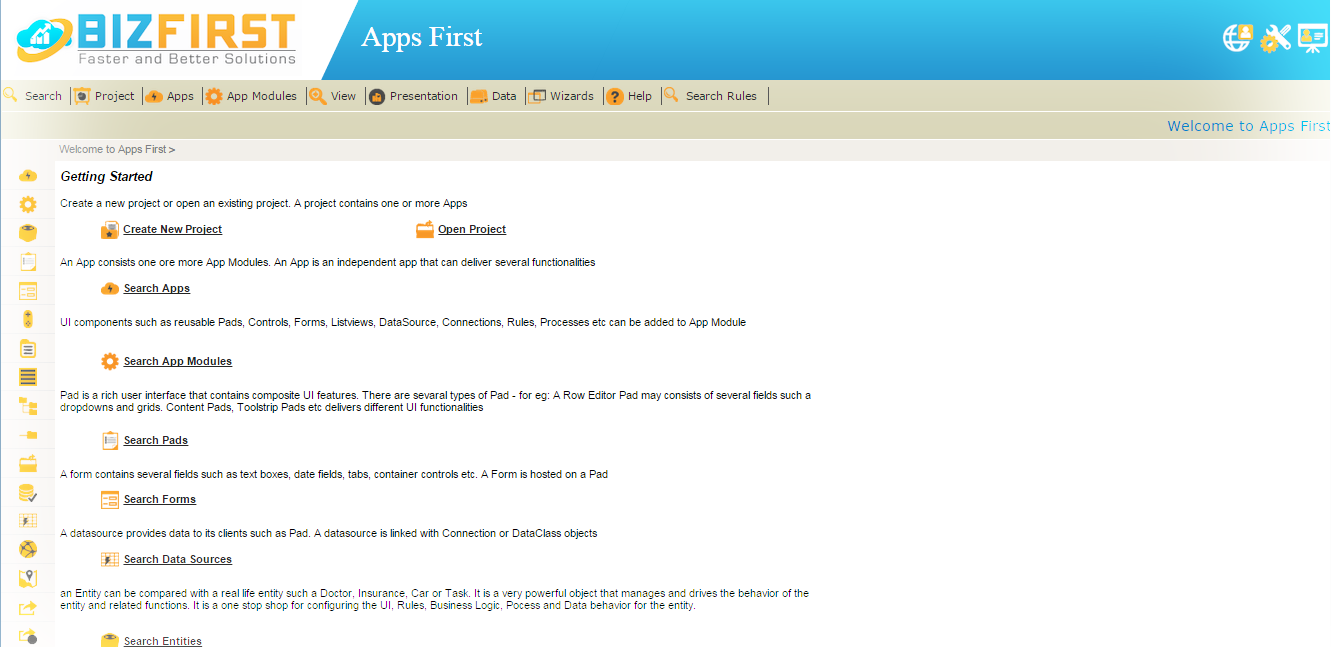Click the connection plug icon in left sidebar
This screenshot has width=1331, height=647.
pos(28,435)
